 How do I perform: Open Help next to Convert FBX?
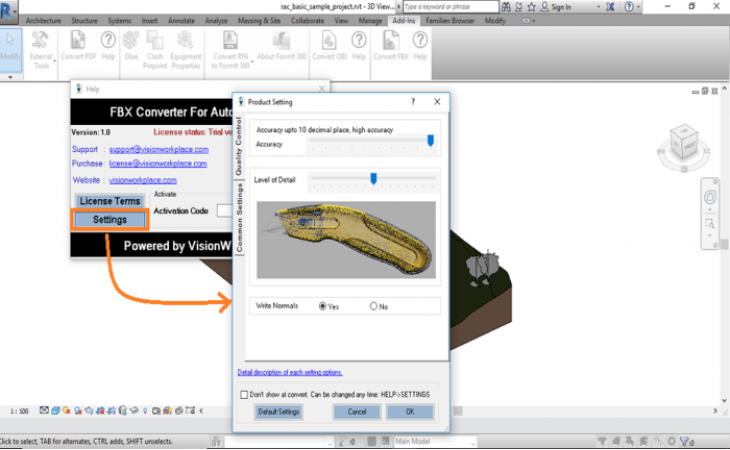click(x=420, y=46)
